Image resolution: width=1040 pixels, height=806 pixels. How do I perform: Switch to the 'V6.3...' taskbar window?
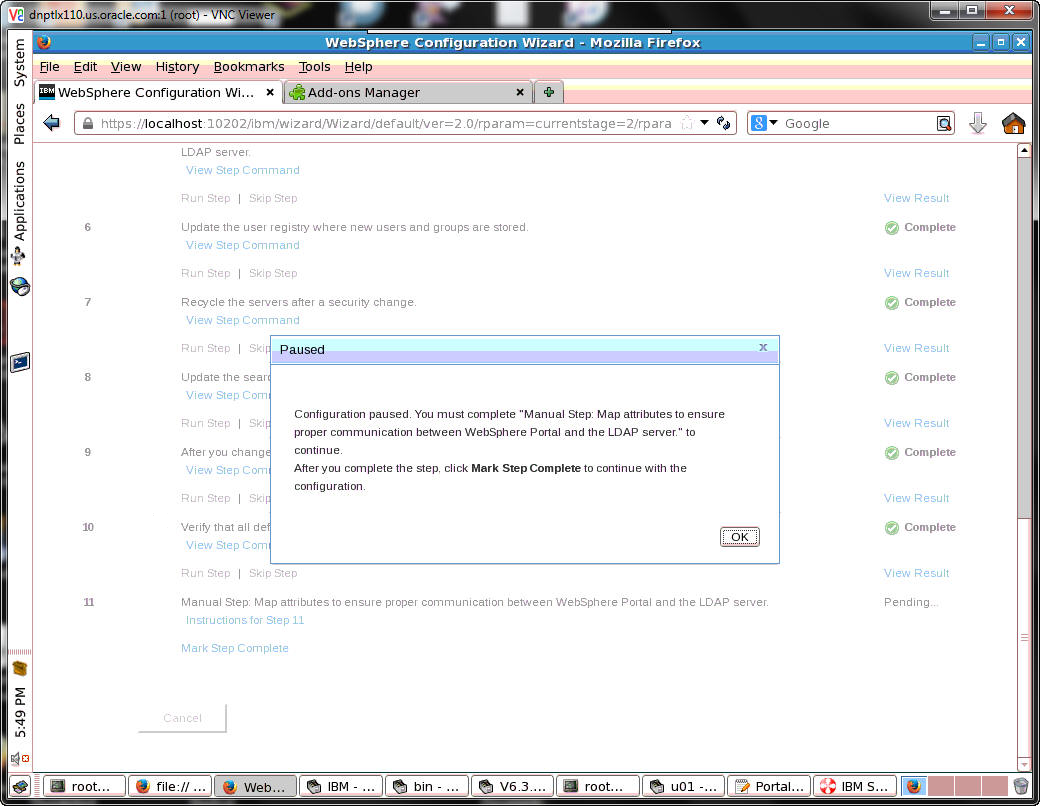click(512, 786)
